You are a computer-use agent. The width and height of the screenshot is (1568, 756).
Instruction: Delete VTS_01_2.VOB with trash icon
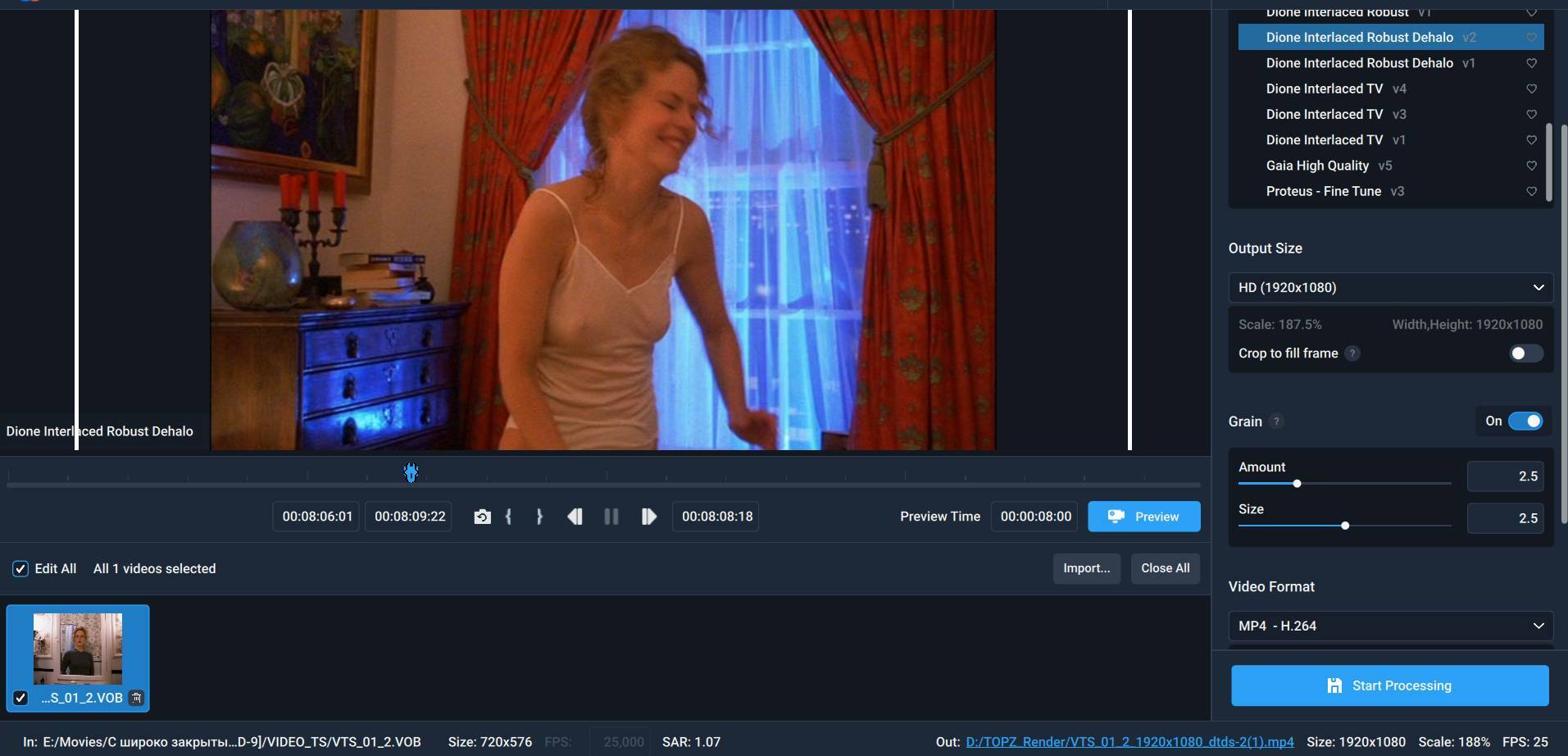click(x=137, y=698)
